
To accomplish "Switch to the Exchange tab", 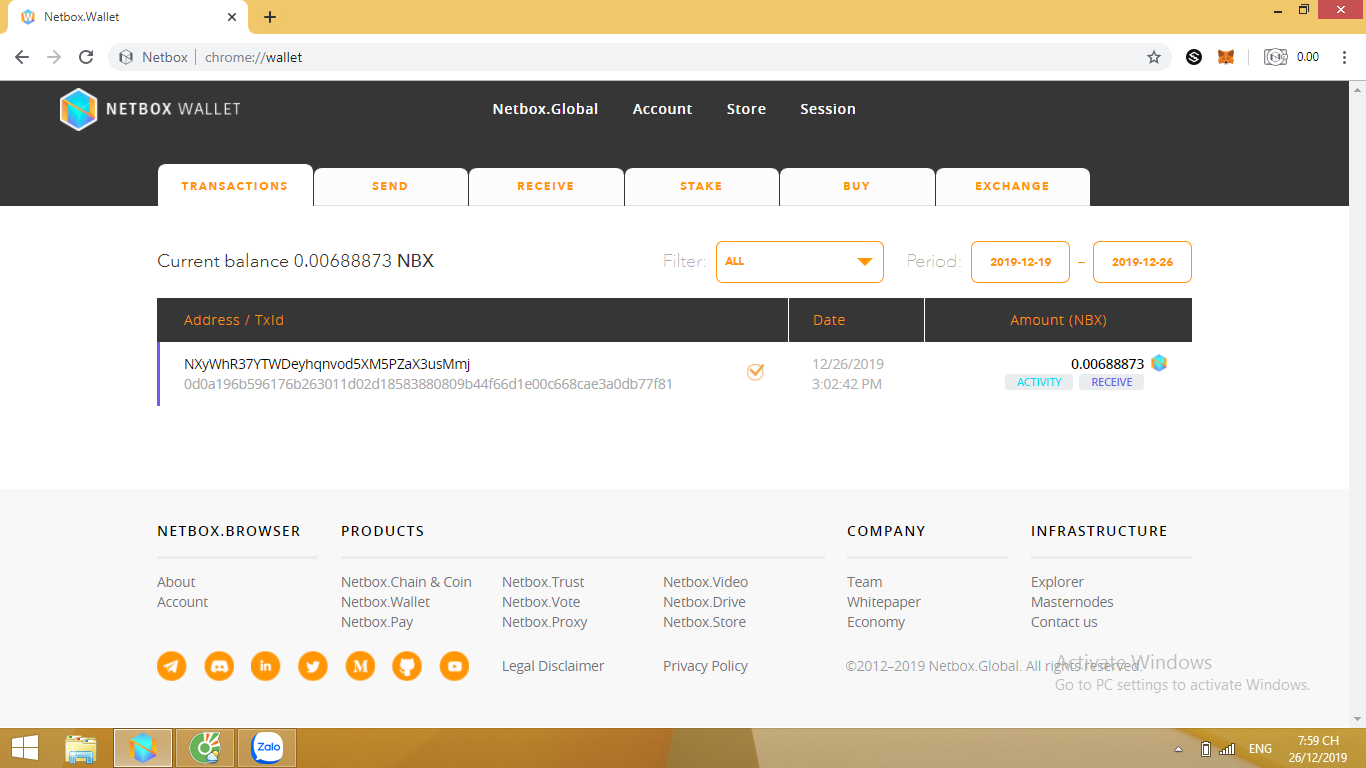I will click(x=1013, y=187).
